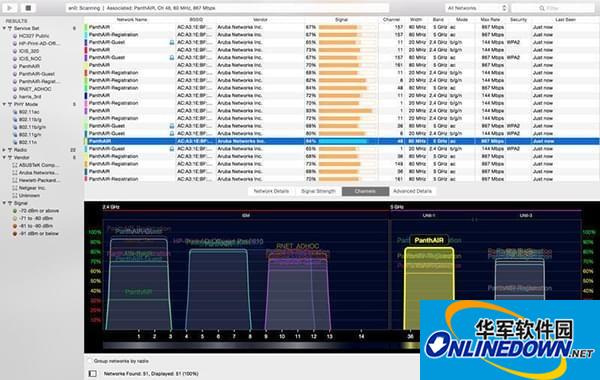Sort by Vendor column header
This screenshot has width=600, height=380.
coord(260,20)
